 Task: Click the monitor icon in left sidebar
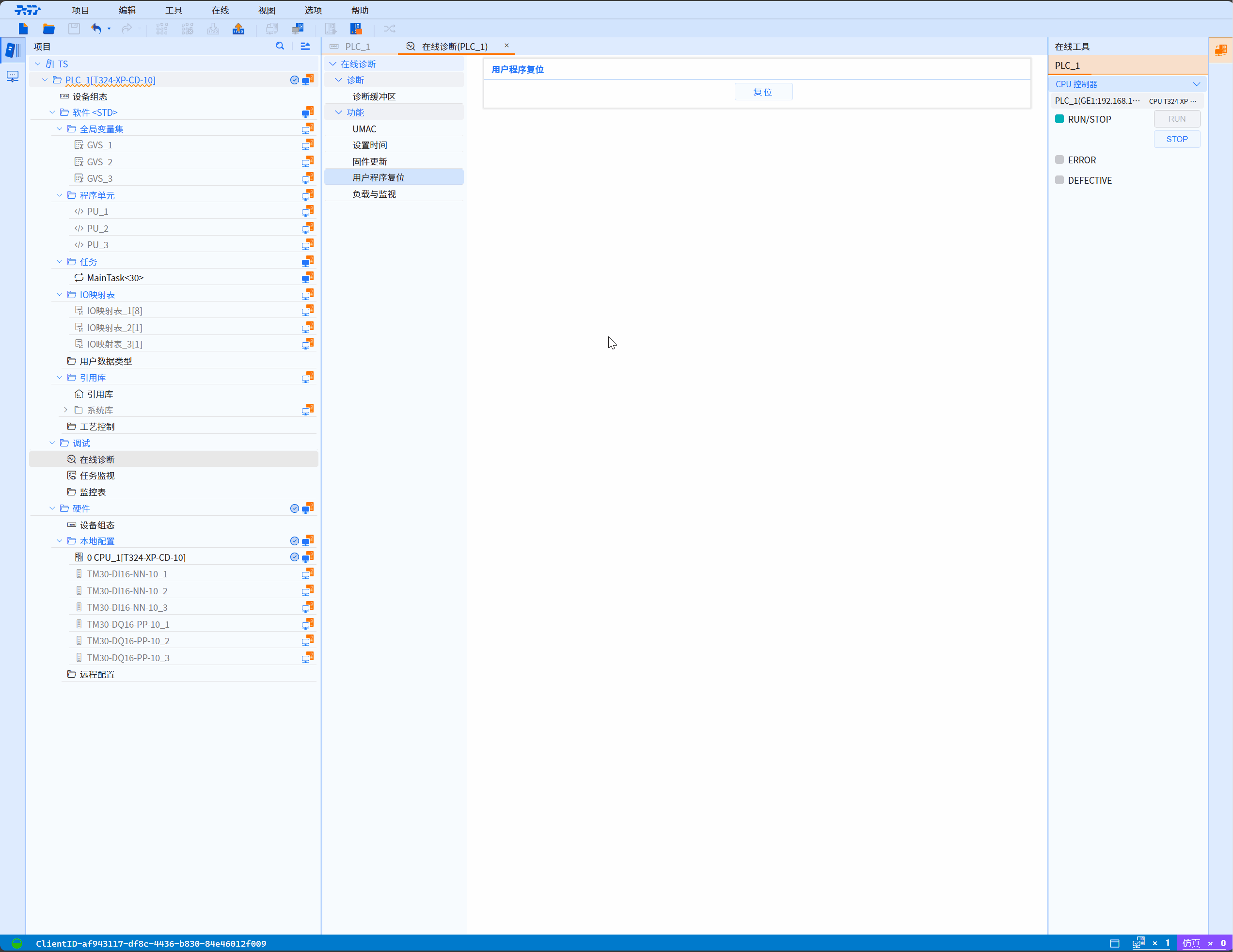[x=13, y=76]
